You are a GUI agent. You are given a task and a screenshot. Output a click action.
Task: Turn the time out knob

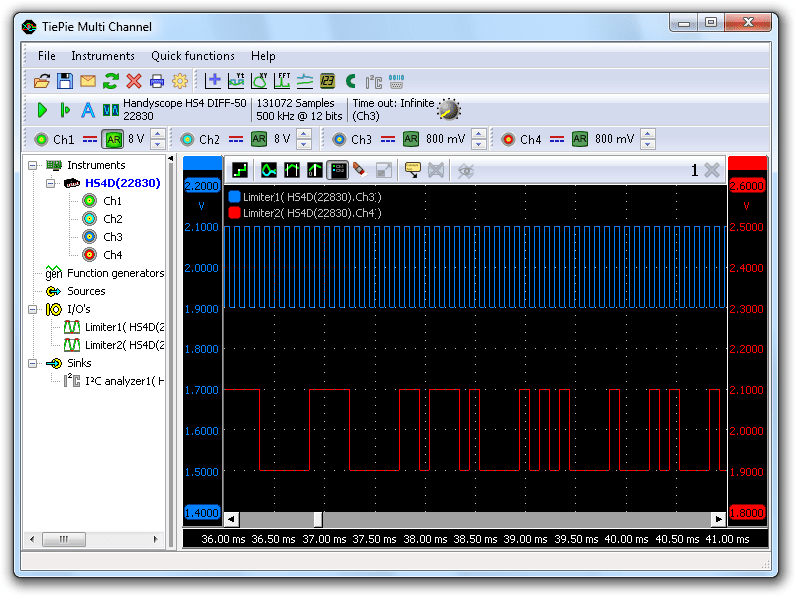coord(449,109)
